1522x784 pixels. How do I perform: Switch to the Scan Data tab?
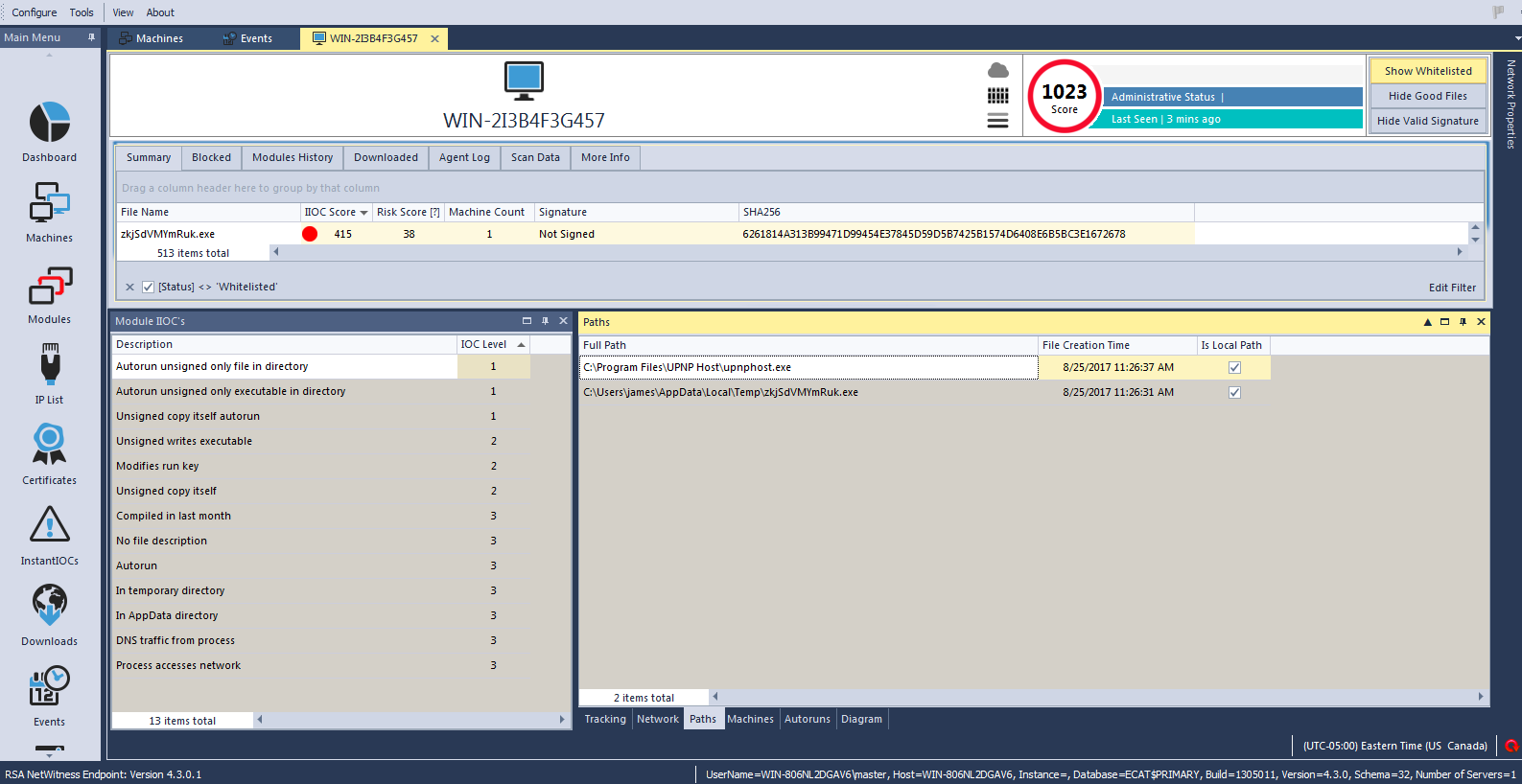(535, 157)
